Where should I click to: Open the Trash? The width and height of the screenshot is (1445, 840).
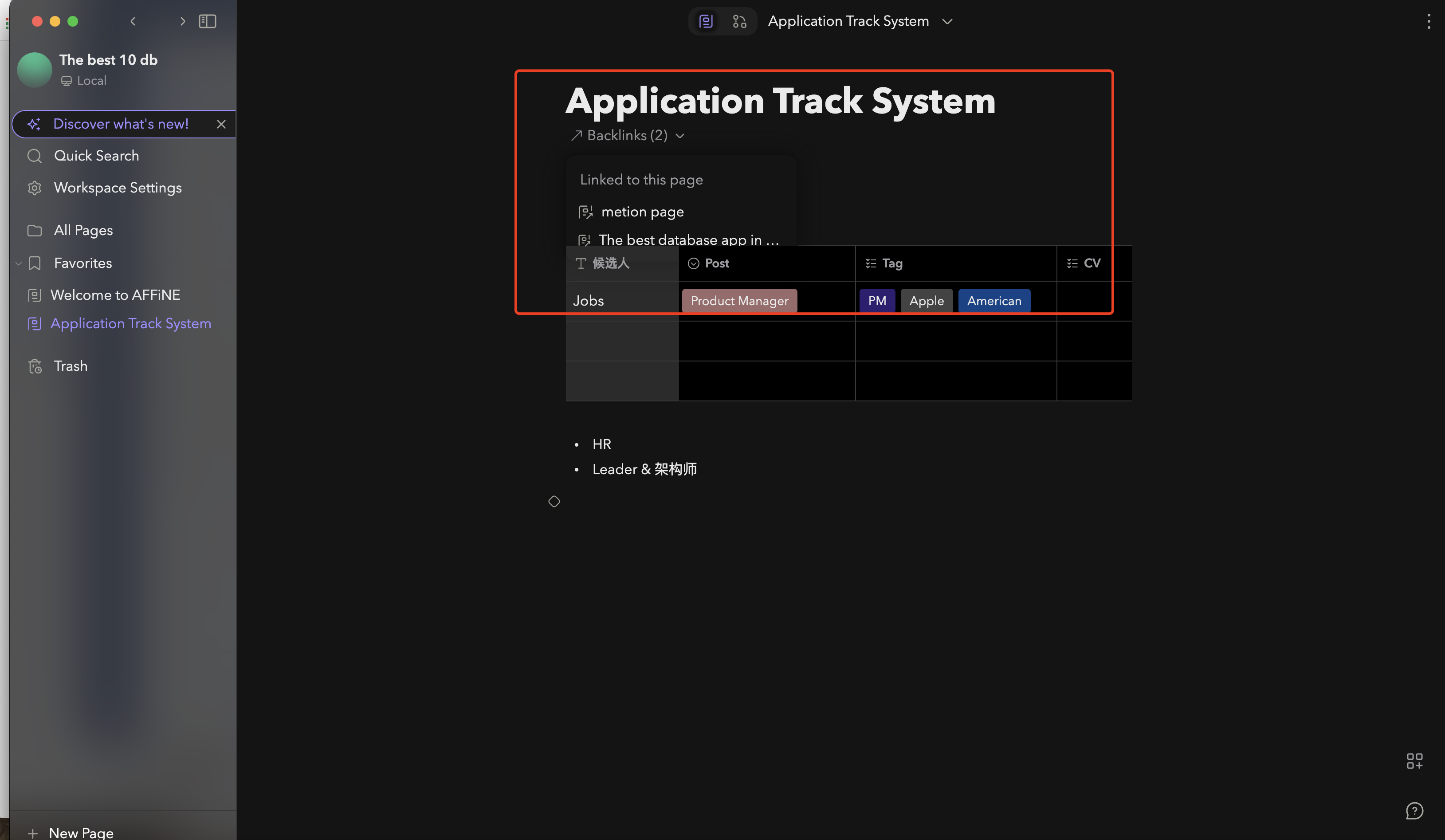click(70, 366)
